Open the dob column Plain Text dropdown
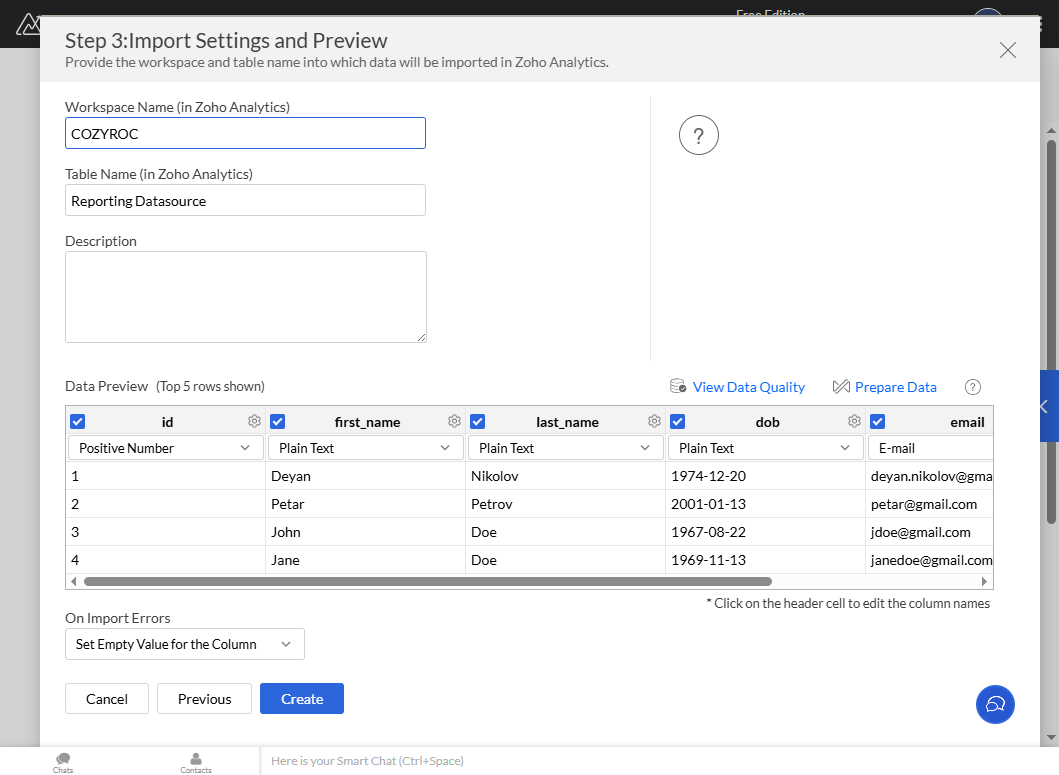 765,448
